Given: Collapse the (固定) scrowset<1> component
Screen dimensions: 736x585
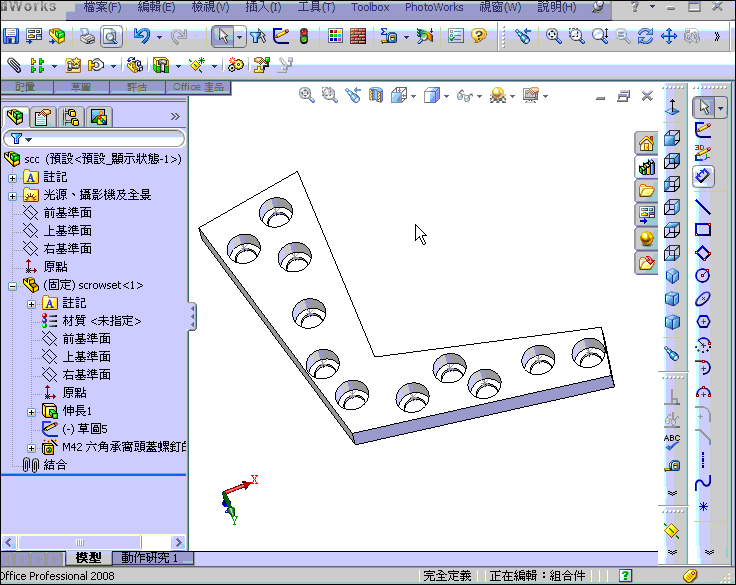Looking at the screenshot, I should click(x=13, y=286).
